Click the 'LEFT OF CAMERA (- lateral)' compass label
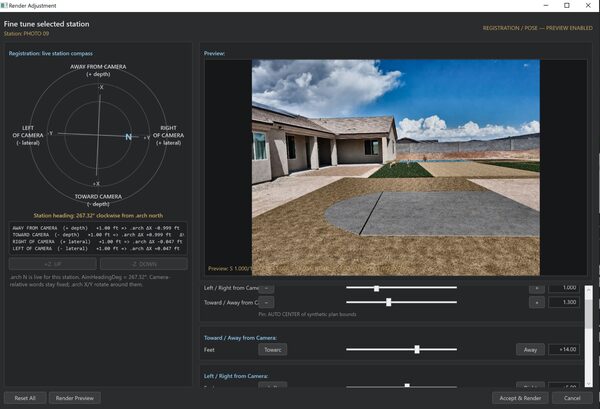Image resolution: width=600 pixels, height=409 pixels. (28, 135)
